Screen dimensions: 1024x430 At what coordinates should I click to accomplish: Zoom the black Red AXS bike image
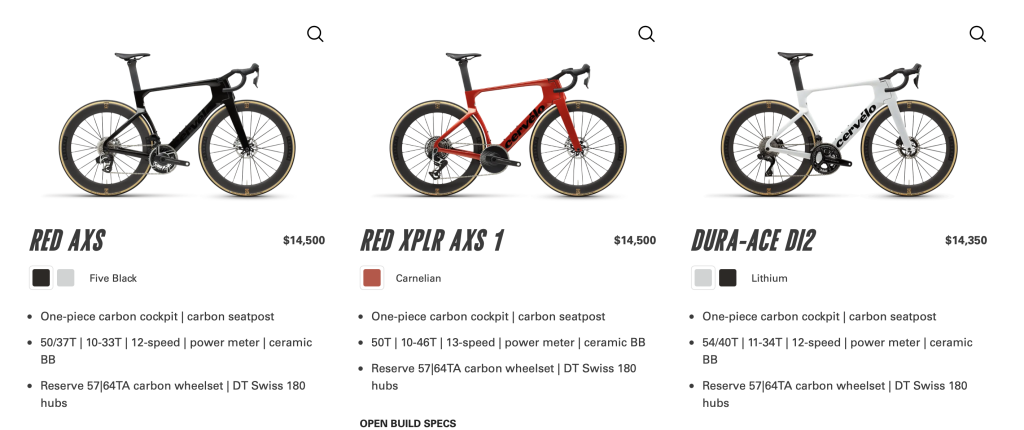coord(315,34)
